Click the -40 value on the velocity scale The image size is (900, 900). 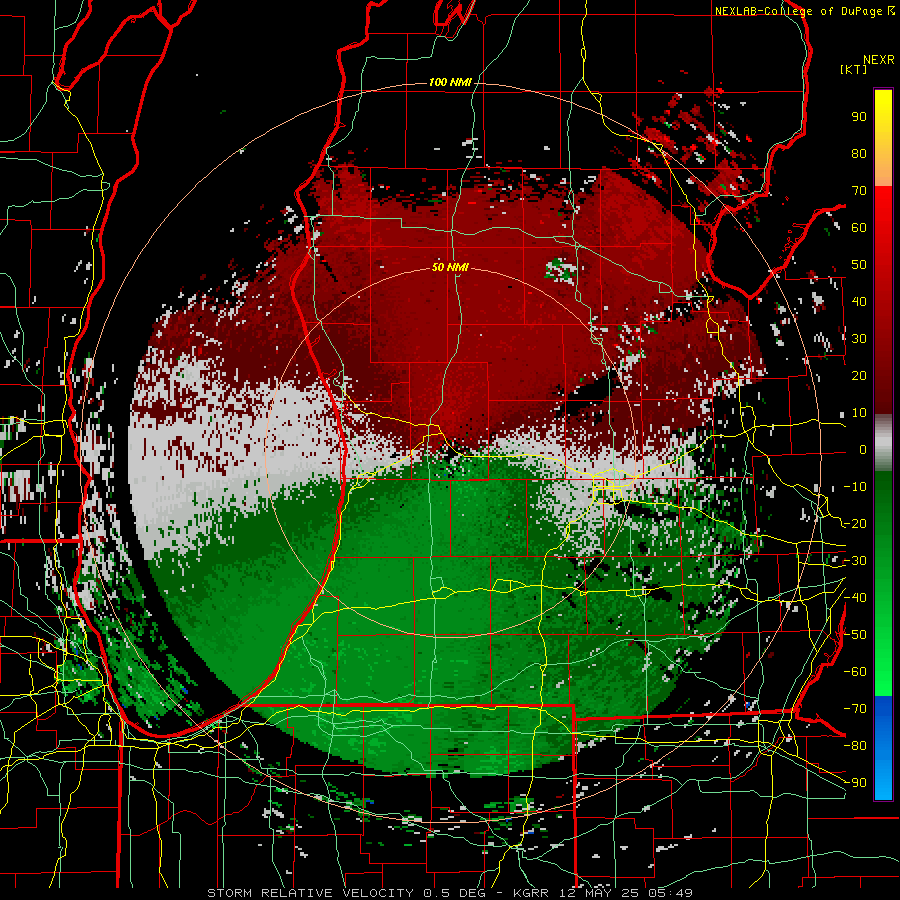coord(855,598)
